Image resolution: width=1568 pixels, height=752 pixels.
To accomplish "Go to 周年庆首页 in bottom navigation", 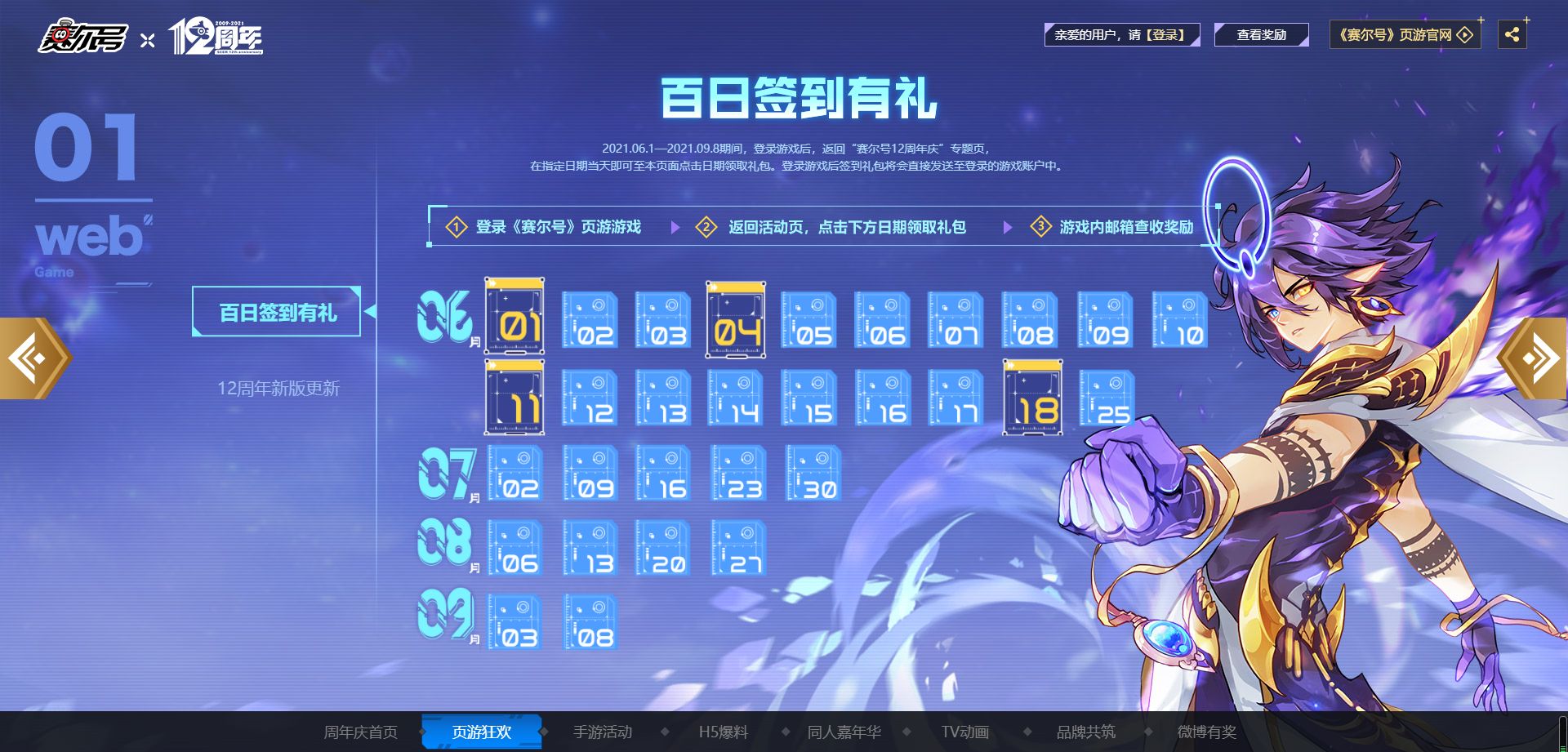I will pyautogui.click(x=360, y=732).
